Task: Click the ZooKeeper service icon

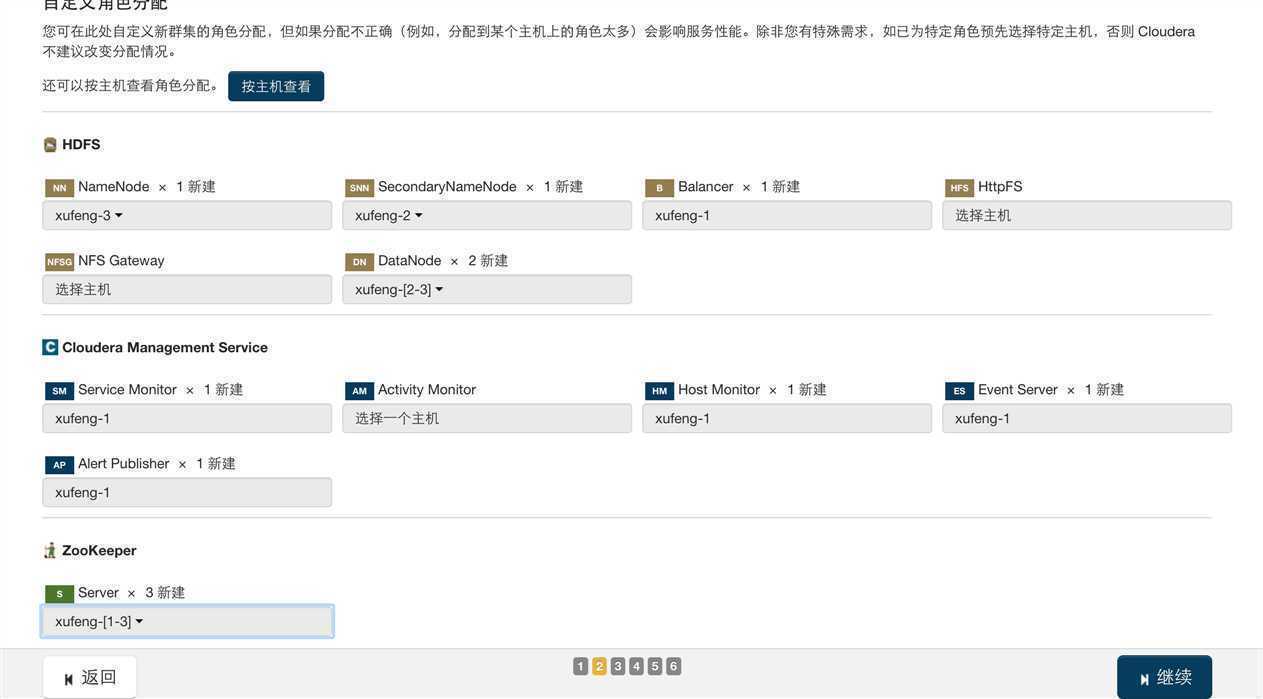Action: point(50,550)
